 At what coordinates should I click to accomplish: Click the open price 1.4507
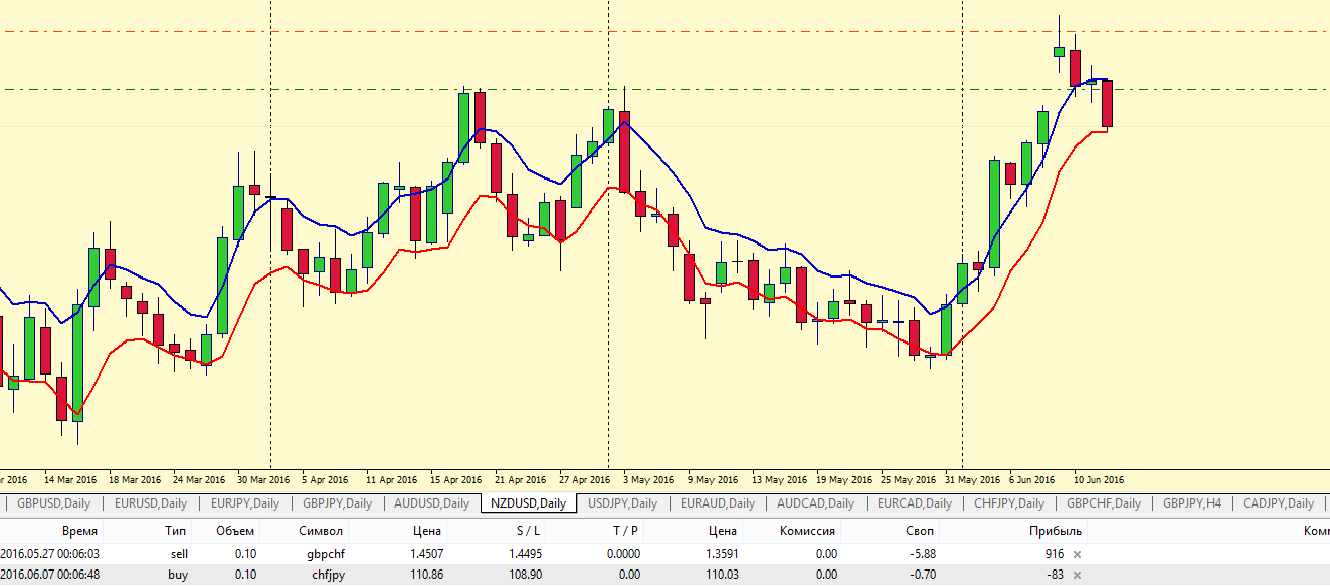coord(426,554)
